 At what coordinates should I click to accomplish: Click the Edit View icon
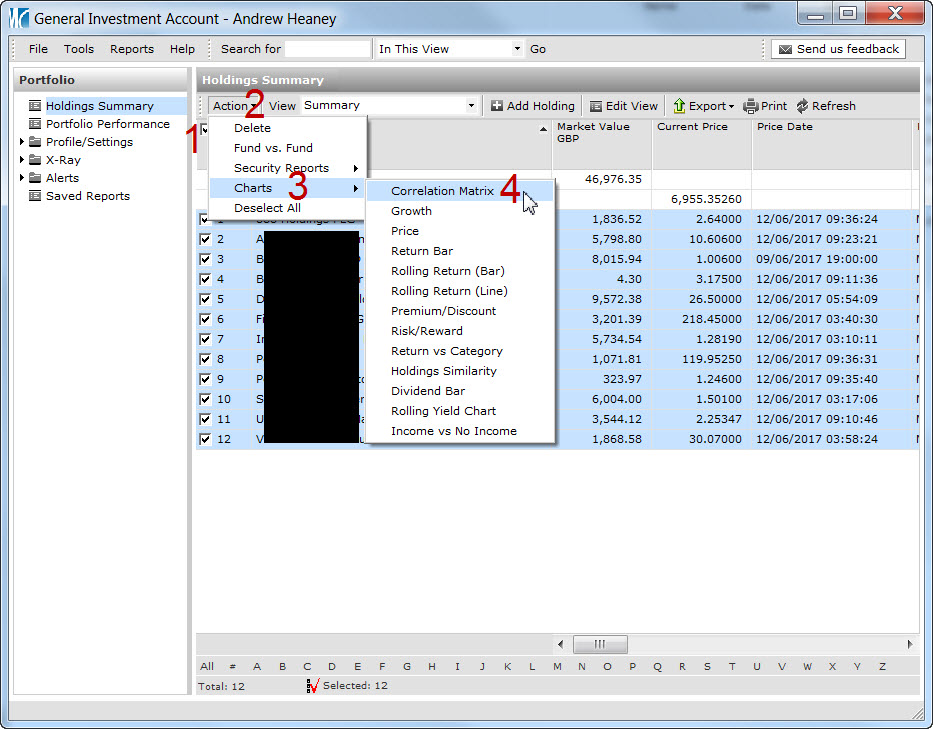coord(596,106)
